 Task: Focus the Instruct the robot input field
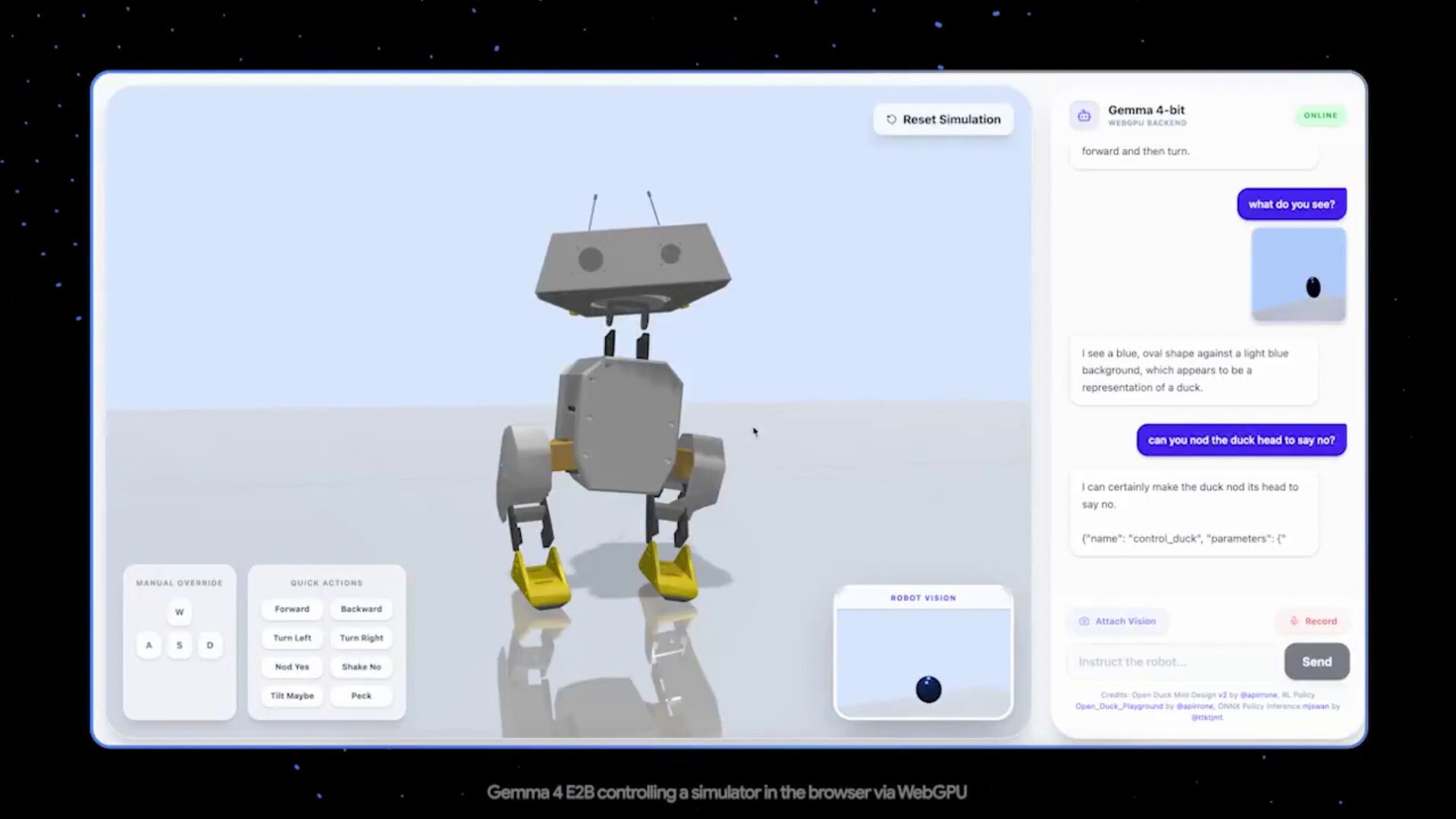tap(1172, 661)
